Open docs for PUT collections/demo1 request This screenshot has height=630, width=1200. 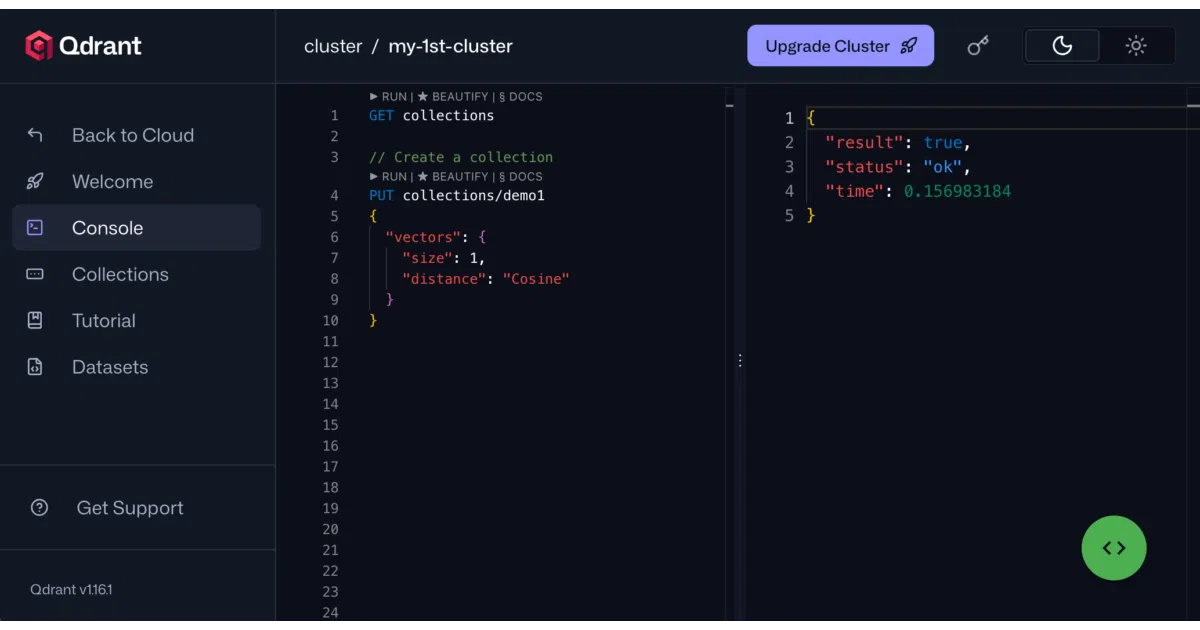[520, 177]
